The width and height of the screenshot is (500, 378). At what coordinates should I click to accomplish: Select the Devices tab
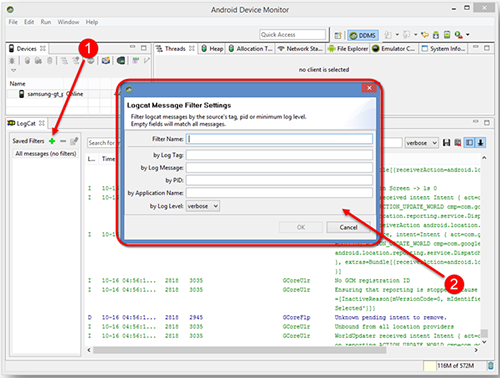[x=27, y=49]
